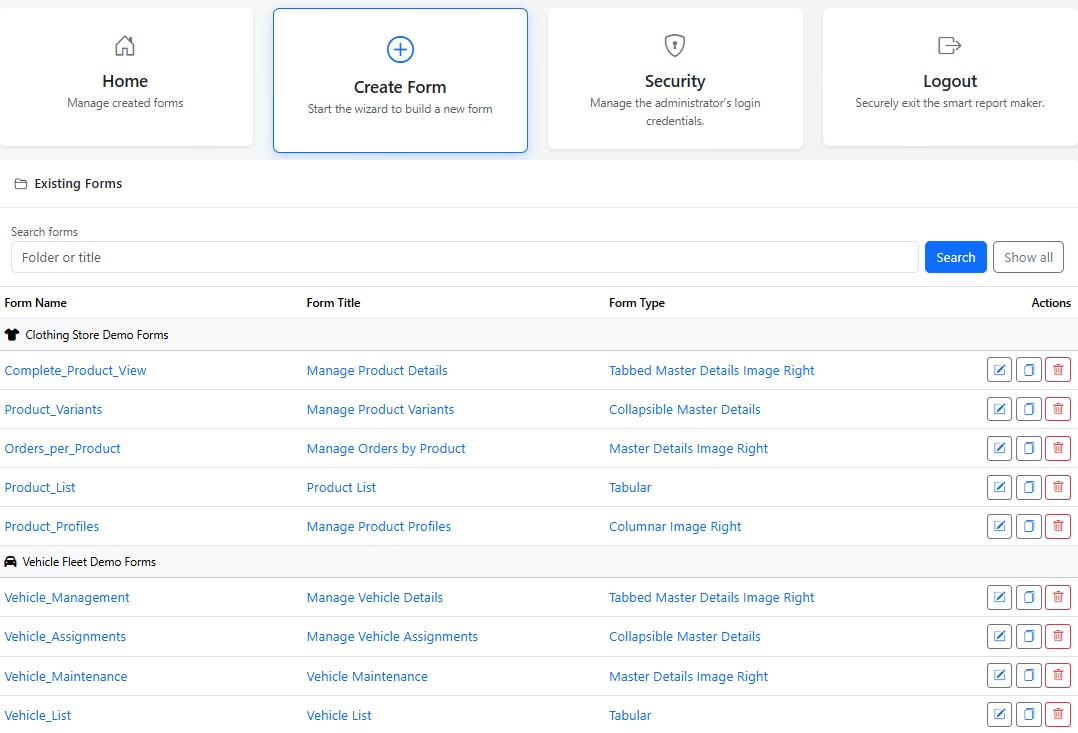The image size is (1078, 733).
Task: Click the Form Name column header
Action: pos(35,303)
